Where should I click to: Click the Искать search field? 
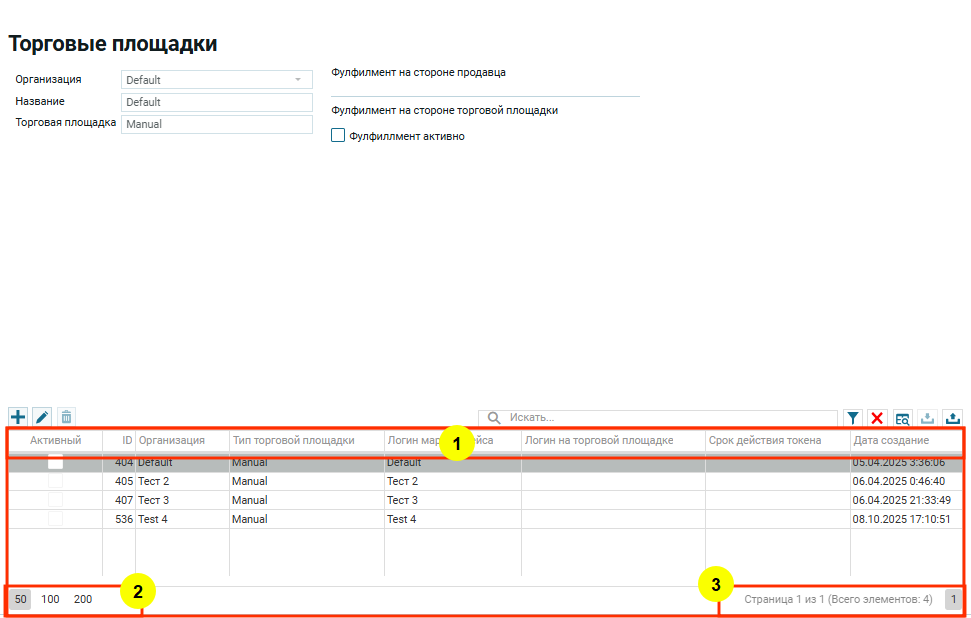(x=670, y=417)
